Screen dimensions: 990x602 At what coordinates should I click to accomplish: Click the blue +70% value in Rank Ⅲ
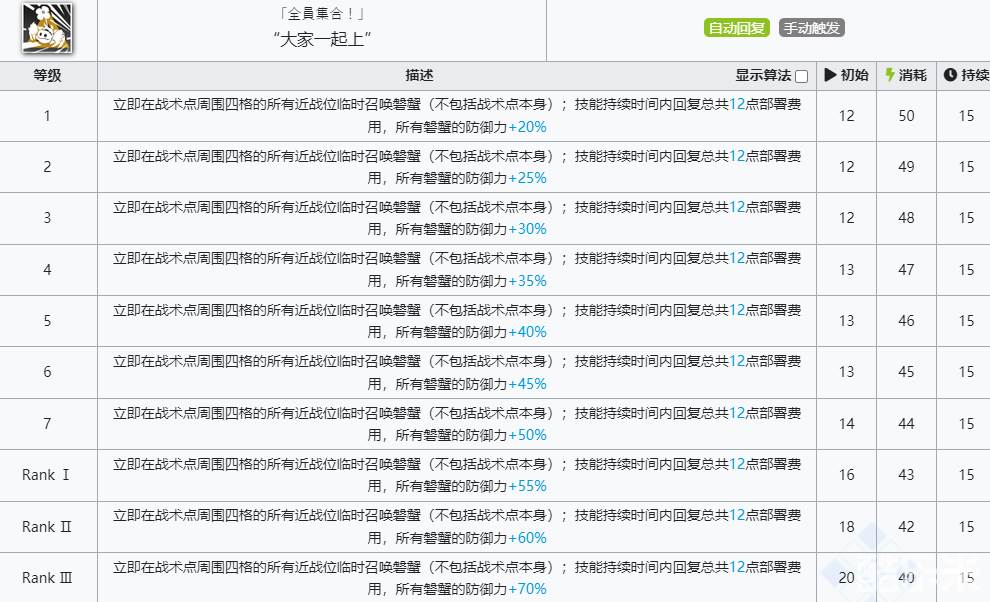pyautogui.click(x=527, y=589)
